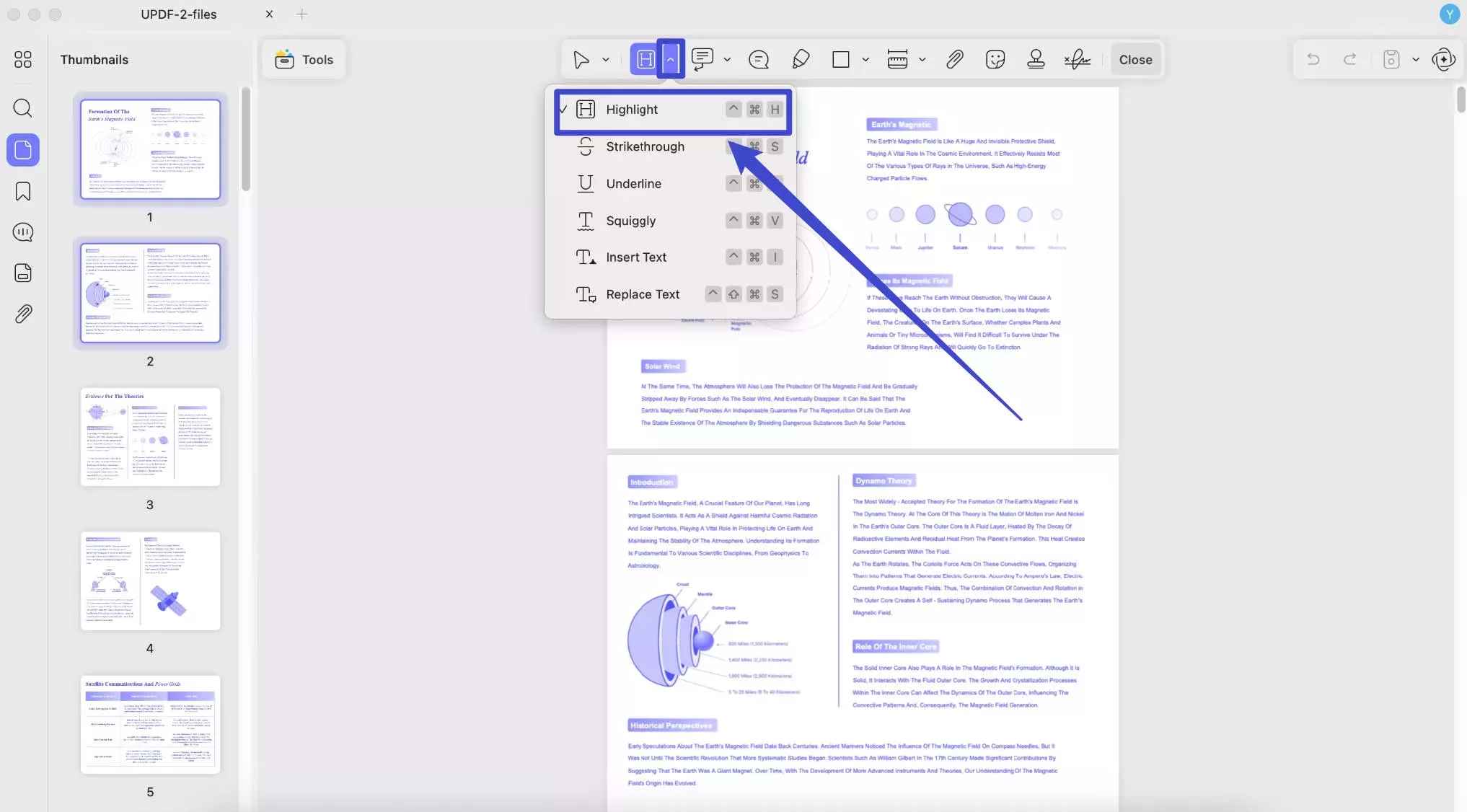Select the Sticker tool in the toolbar
This screenshot has height=812, width=1467.
(x=996, y=59)
